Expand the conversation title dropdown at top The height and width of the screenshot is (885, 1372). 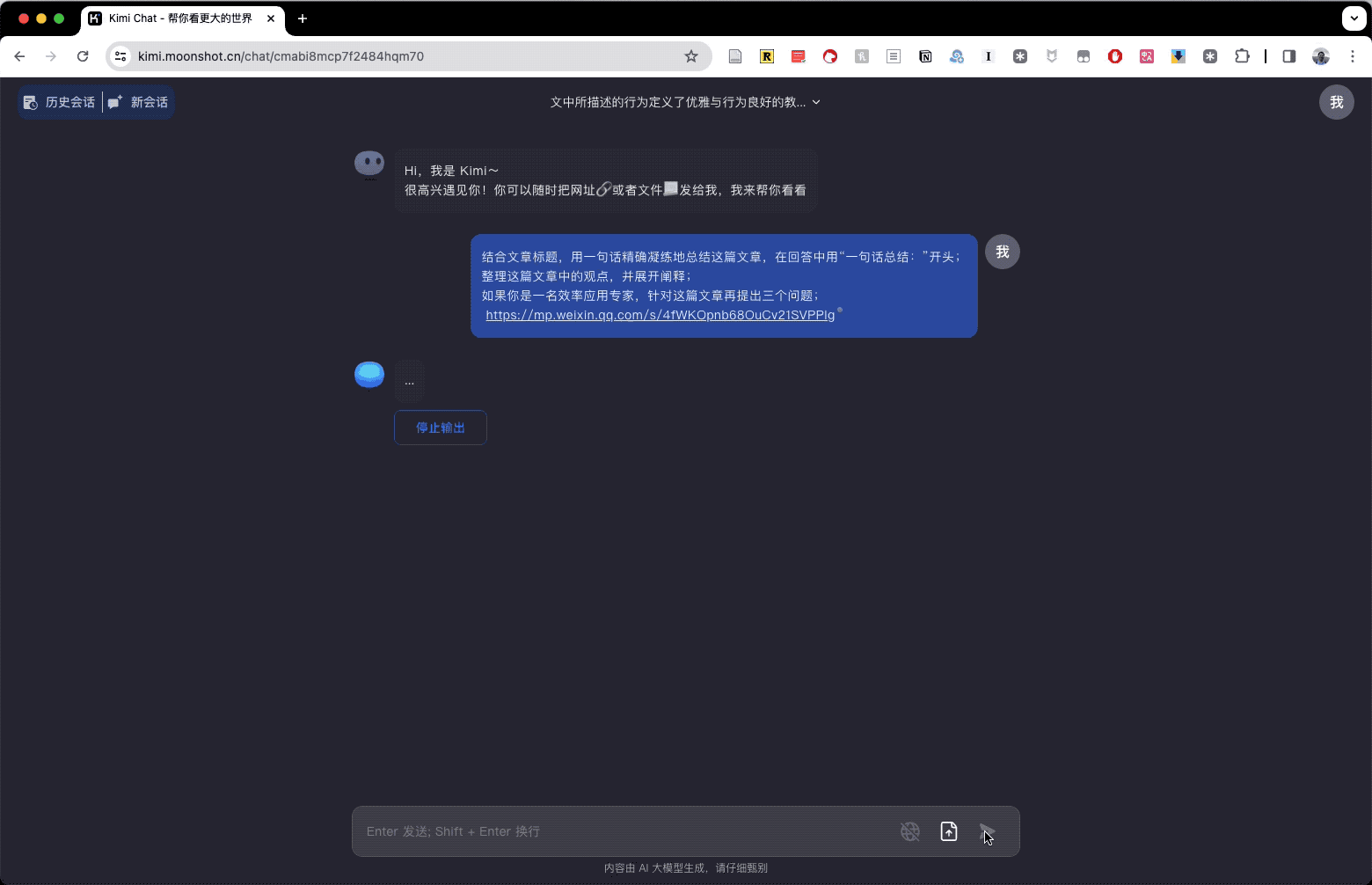[x=815, y=102]
